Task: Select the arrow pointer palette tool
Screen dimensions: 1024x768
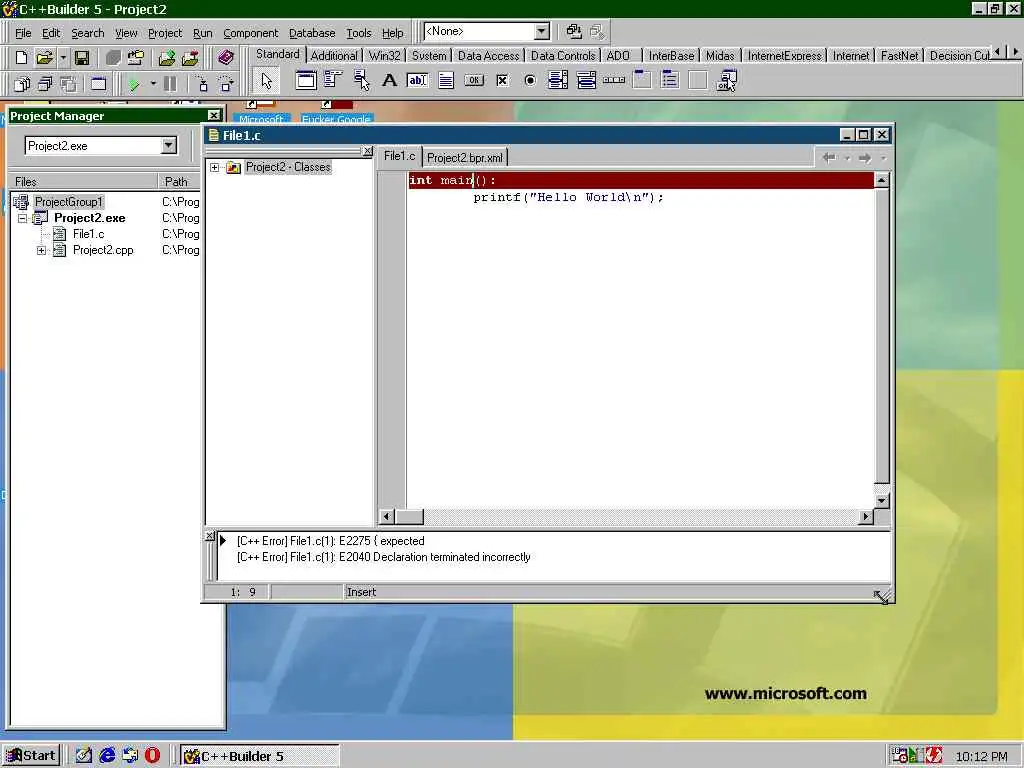Action: tap(266, 81)
